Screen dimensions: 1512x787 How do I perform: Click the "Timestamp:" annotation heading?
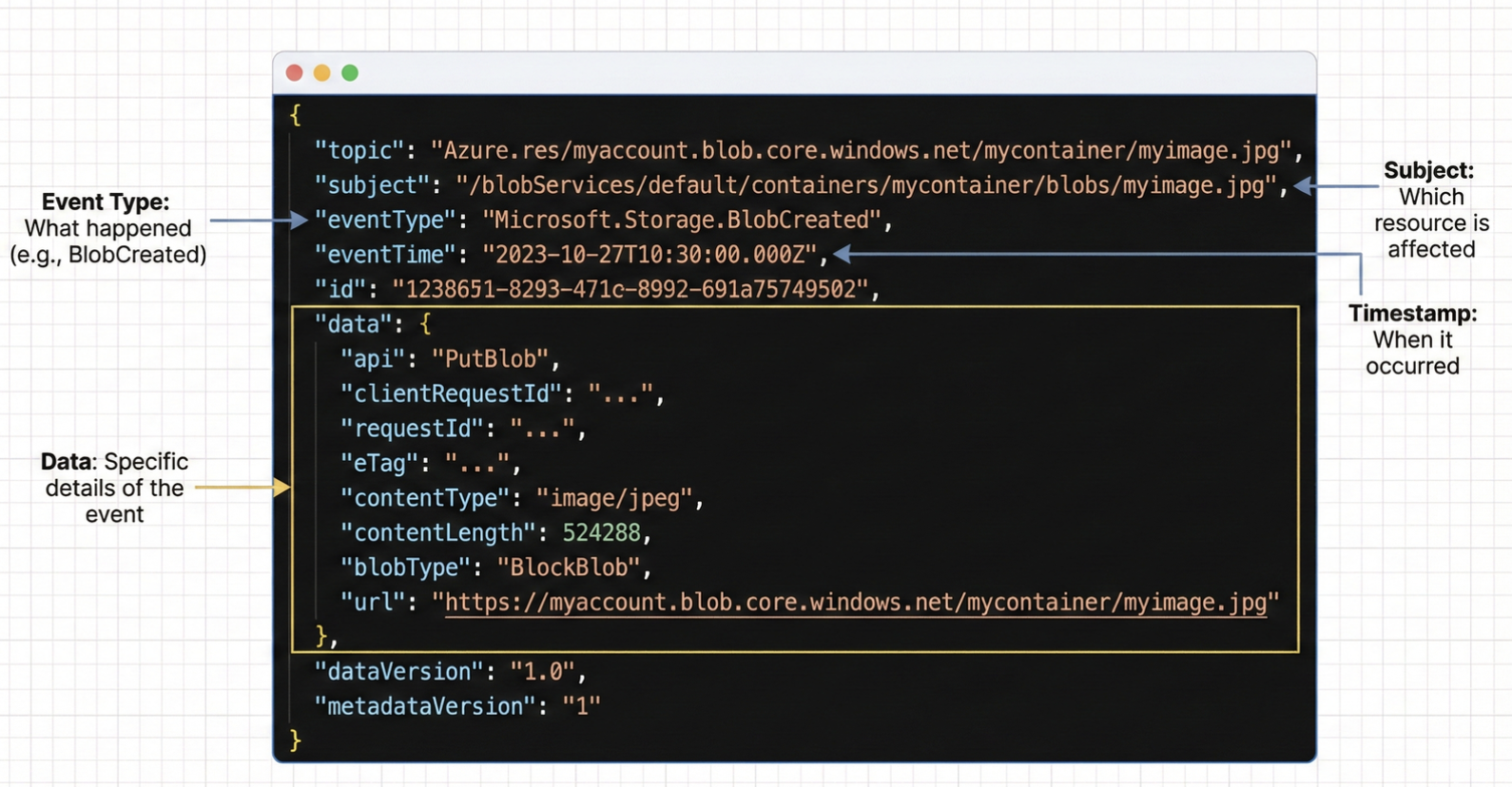pos(1412,314)
